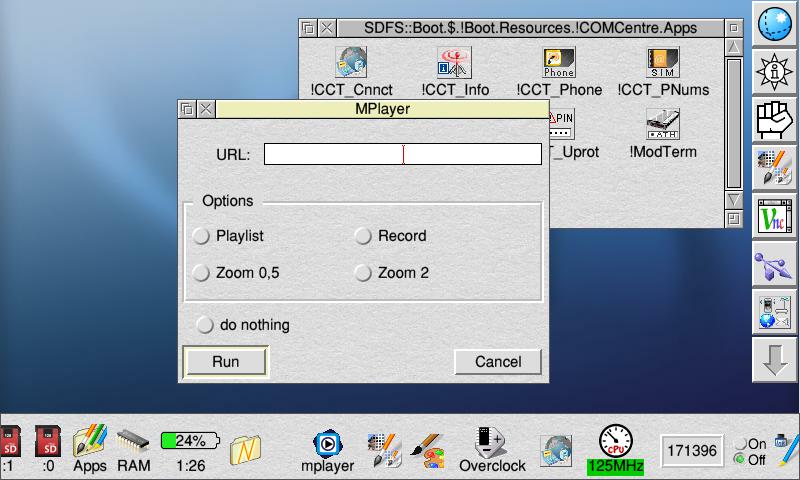Select the Playlist option
The height and width of the screenshot is (480, 800).
point(202,236)
